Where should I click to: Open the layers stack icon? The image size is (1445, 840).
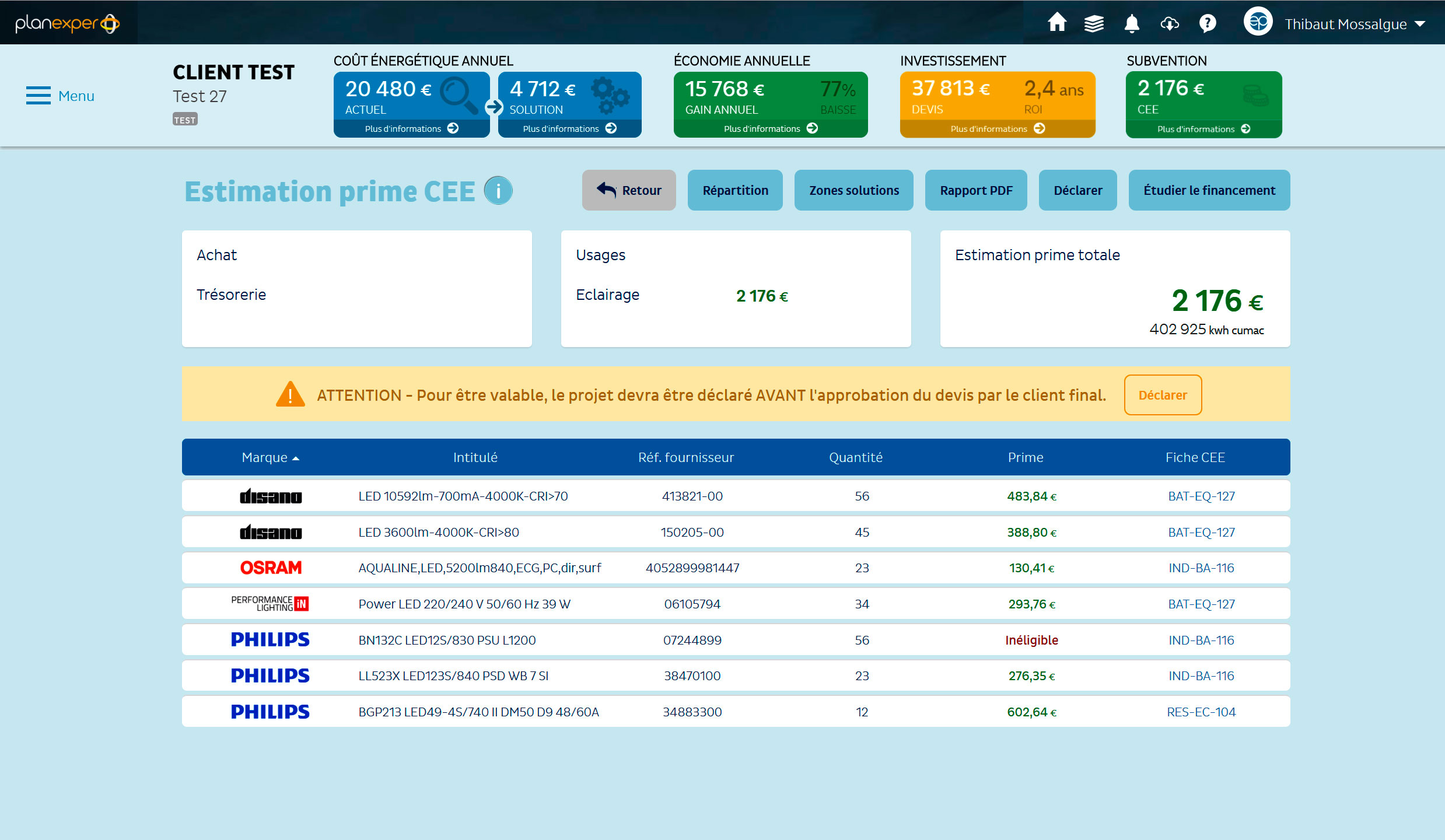1094,24
